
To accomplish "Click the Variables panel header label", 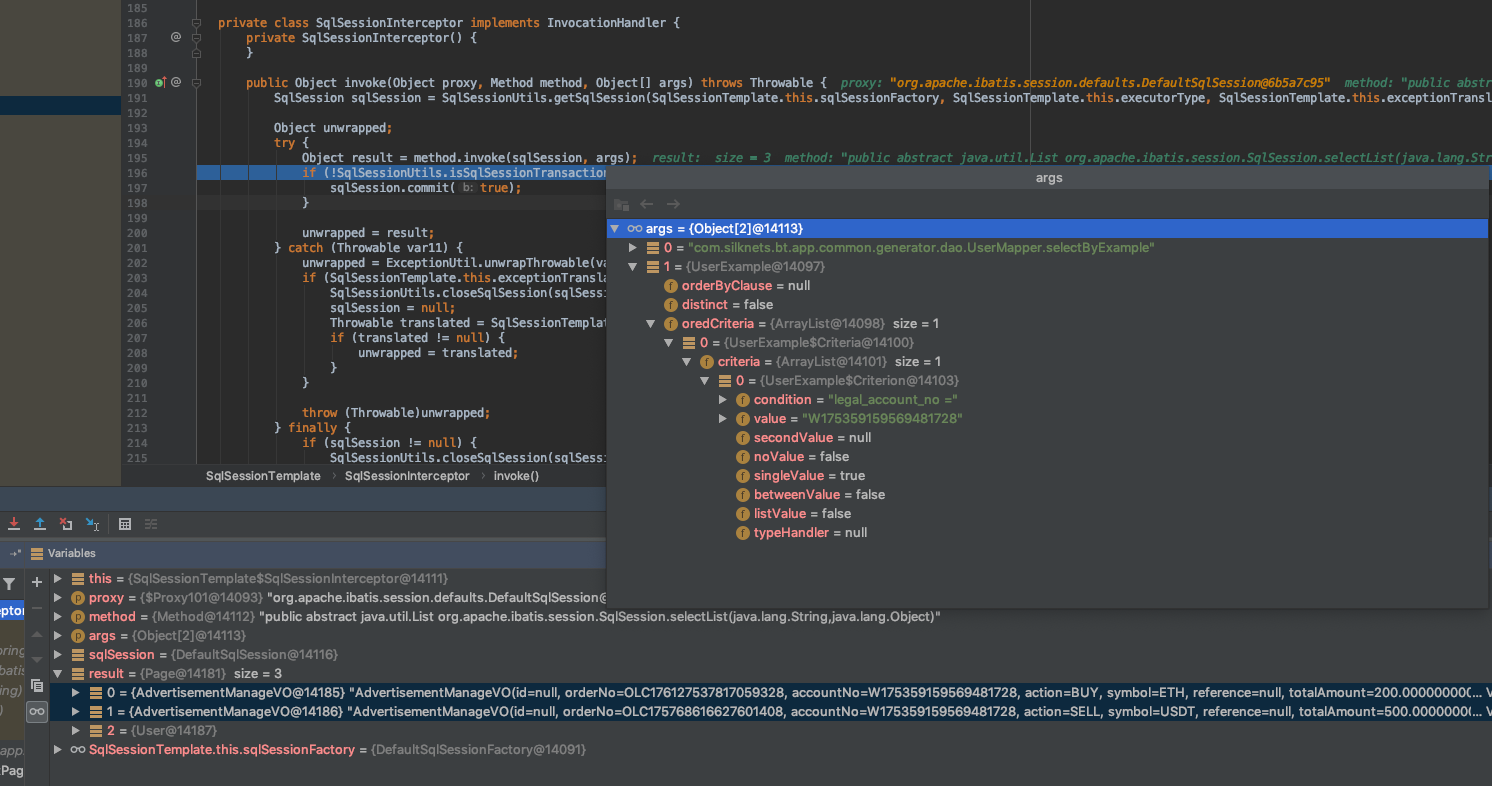I will tap(72, 553).
